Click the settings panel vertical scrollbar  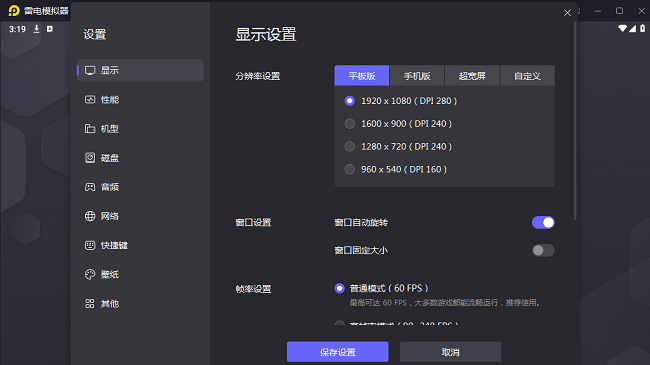pos(575,121)
